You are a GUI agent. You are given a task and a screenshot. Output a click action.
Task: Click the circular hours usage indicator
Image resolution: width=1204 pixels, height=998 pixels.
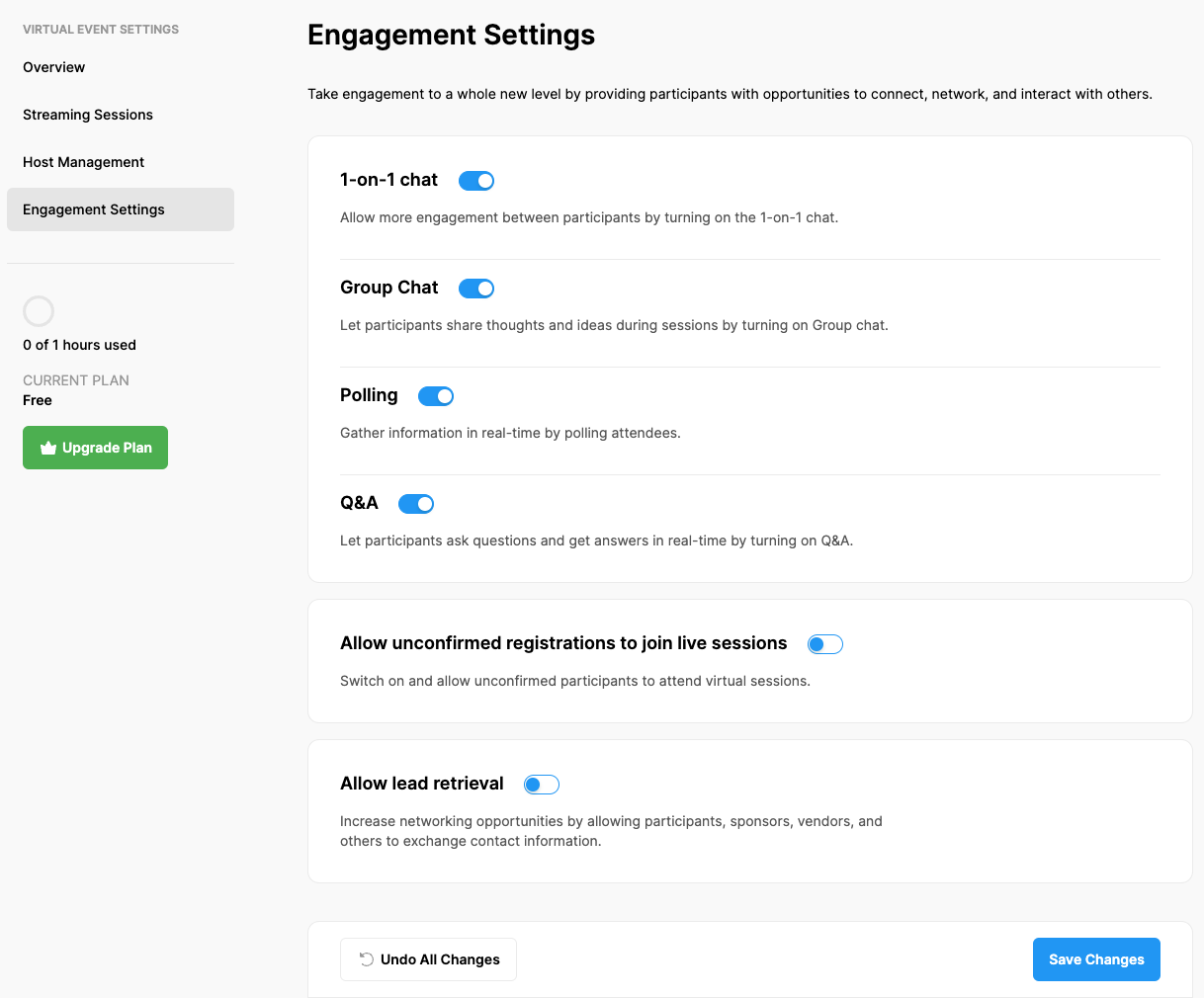[39, 311]
